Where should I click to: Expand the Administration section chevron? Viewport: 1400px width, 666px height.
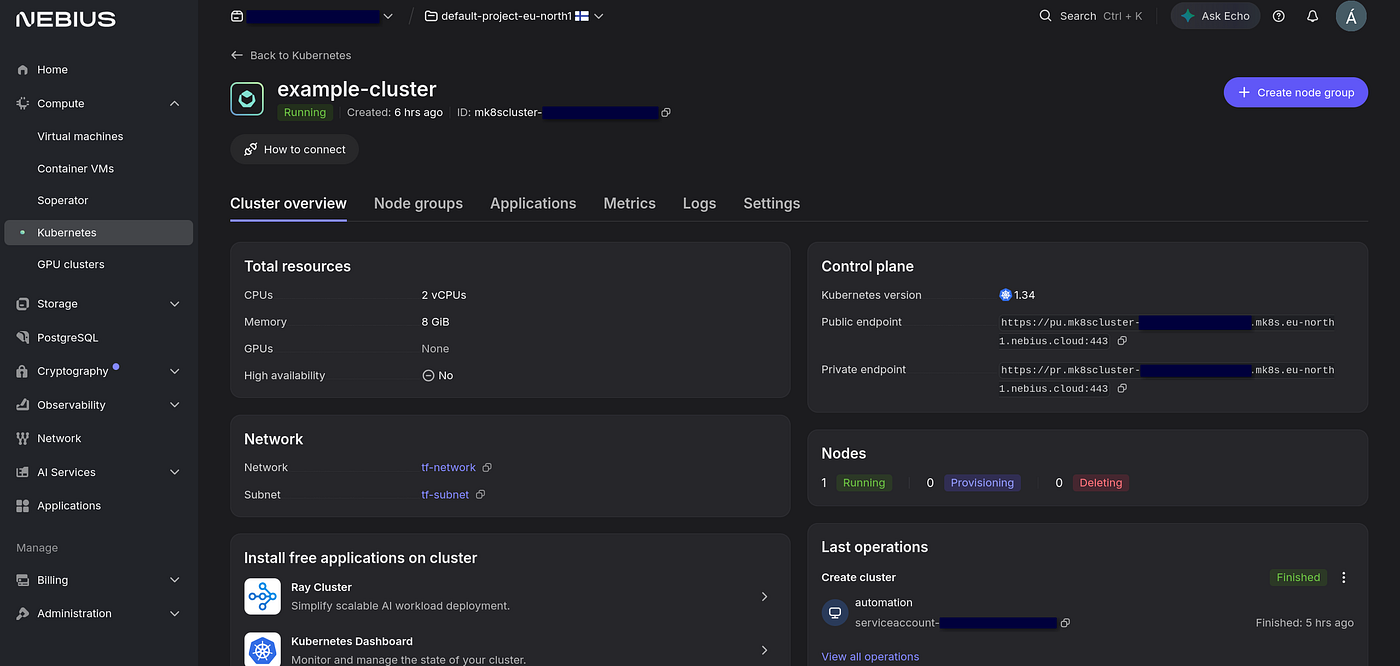(175, 614)
